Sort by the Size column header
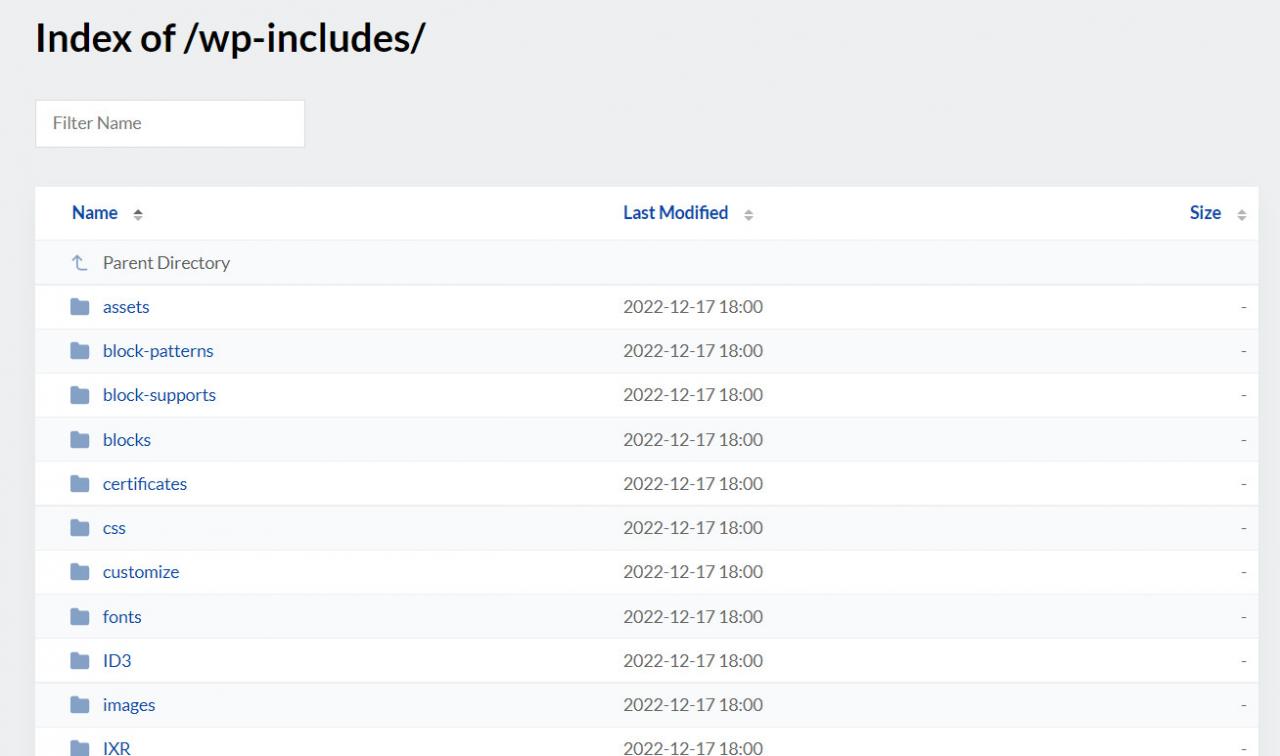Image resolution: width=1280 pixels, height=756 pixels. point(1205,213)
